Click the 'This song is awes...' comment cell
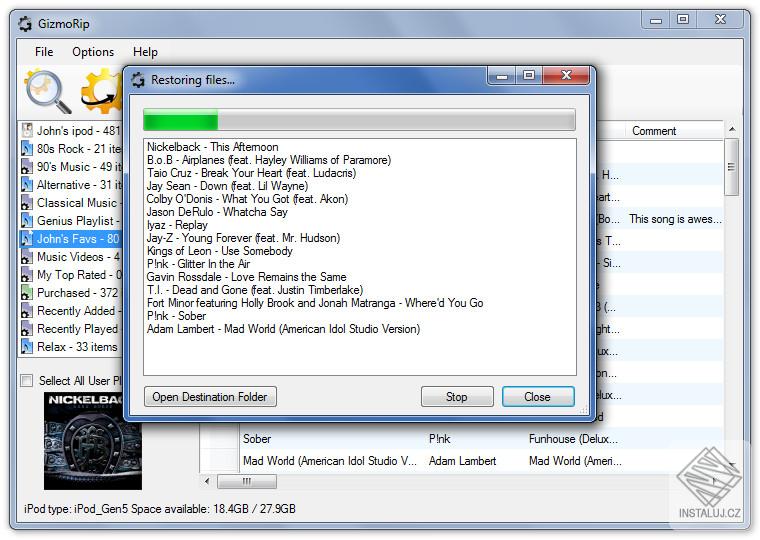Viewport: 760px width, 540px height. [675, 219]
